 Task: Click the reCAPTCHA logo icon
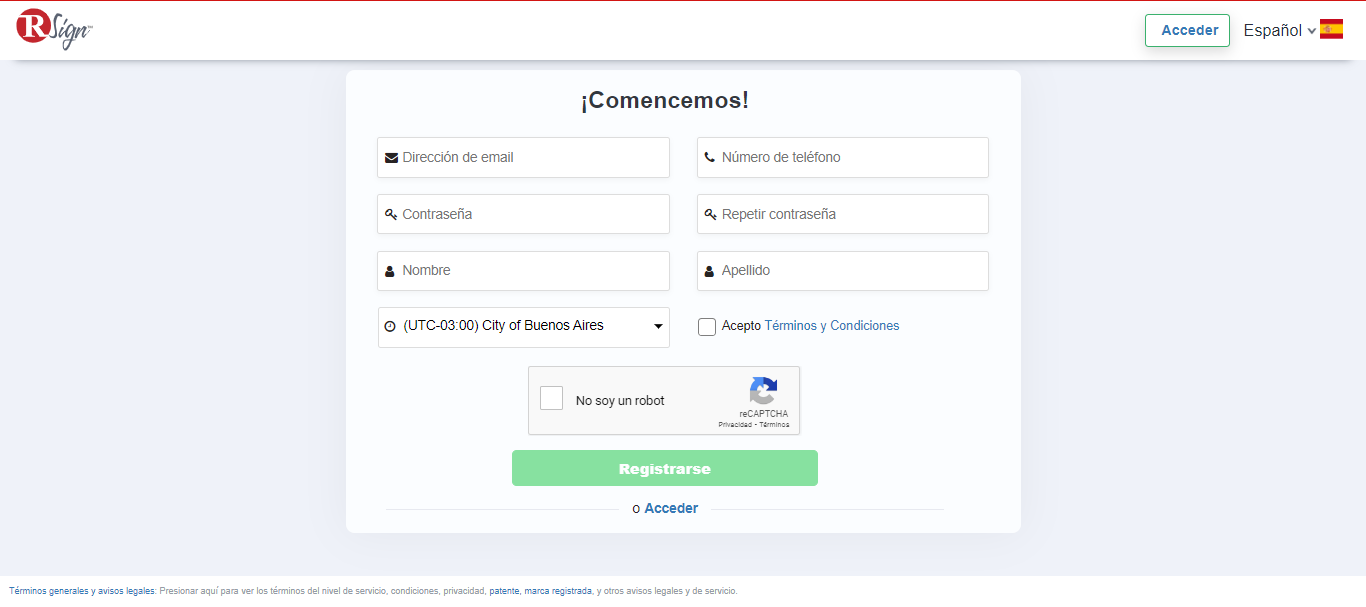[763, 391]
